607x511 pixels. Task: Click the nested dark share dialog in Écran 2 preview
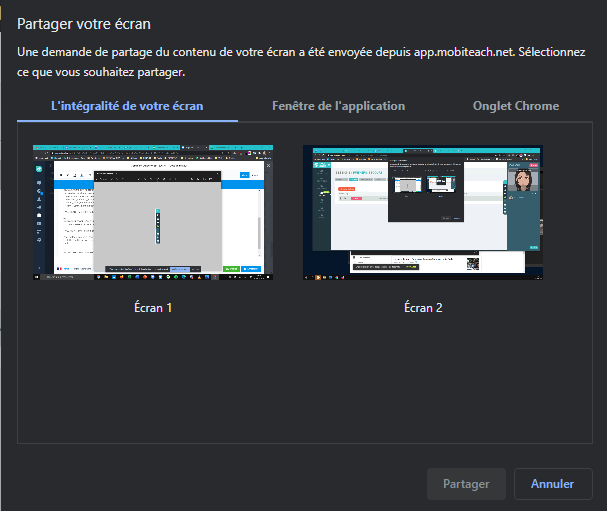point(425,190)
